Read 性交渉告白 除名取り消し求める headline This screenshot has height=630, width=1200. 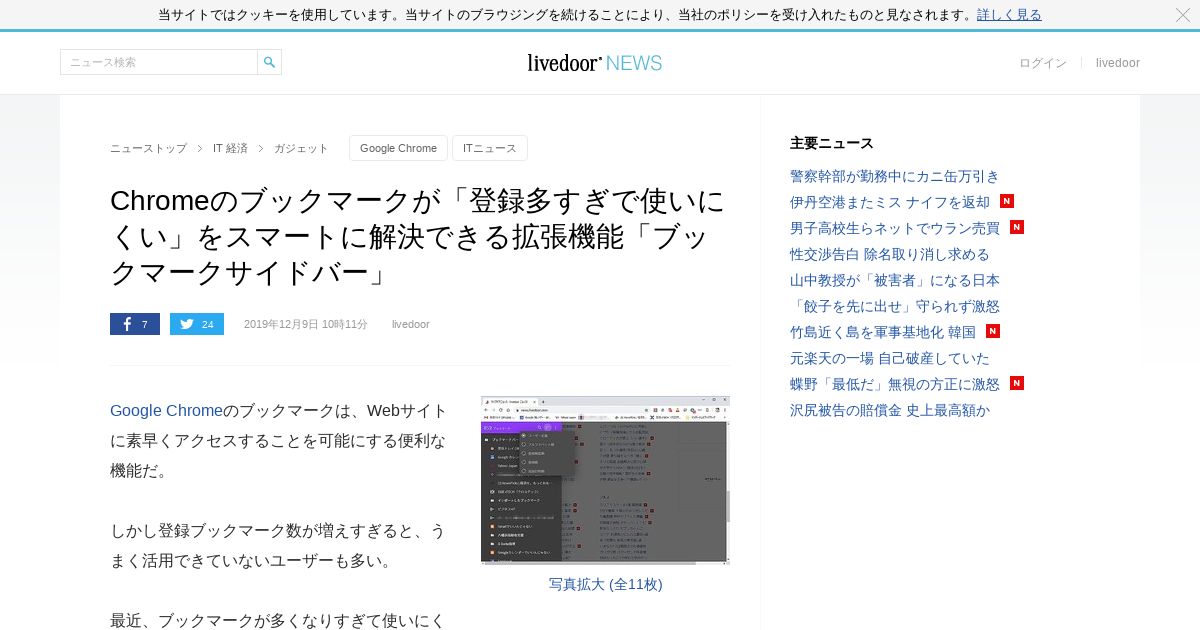tap(890, 254)
